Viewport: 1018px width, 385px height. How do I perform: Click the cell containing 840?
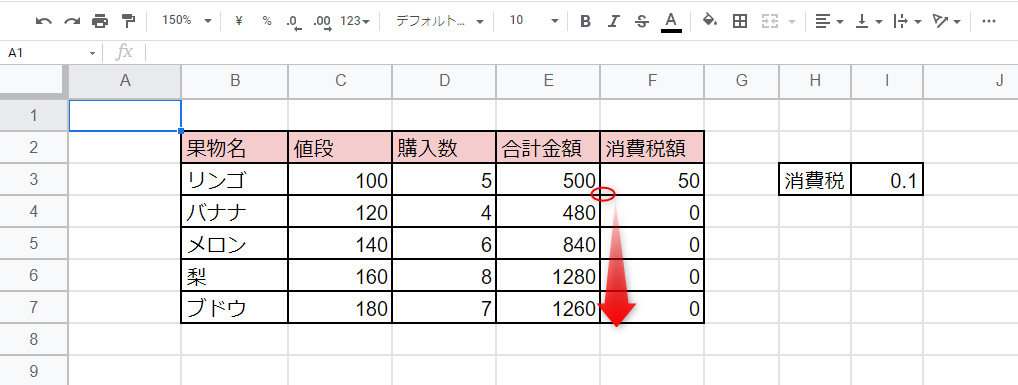549,243
